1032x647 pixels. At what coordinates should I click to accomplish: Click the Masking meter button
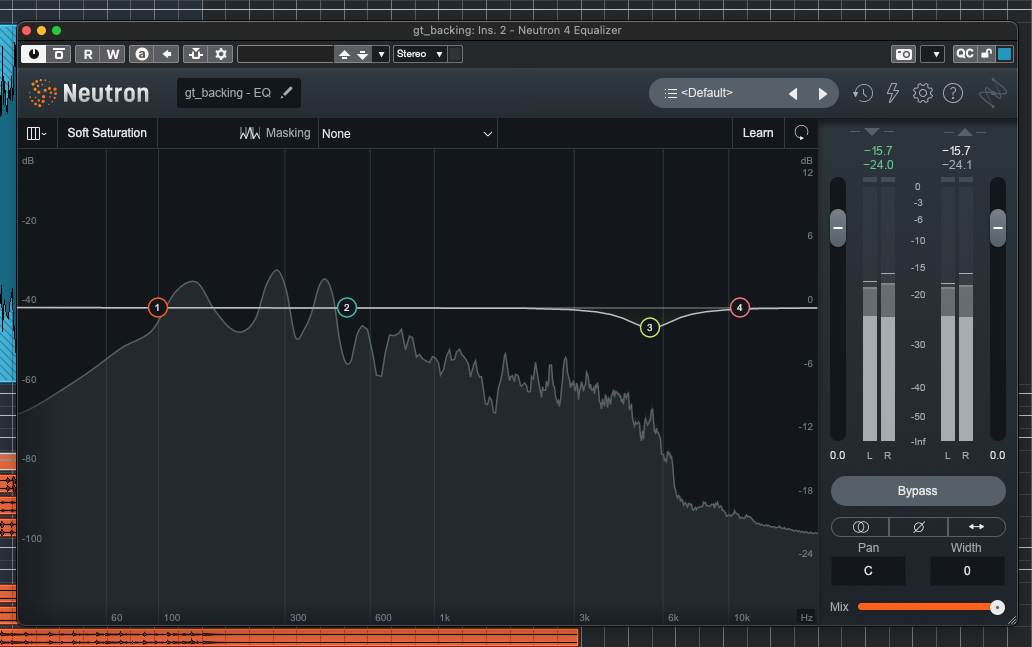[275, 133]
